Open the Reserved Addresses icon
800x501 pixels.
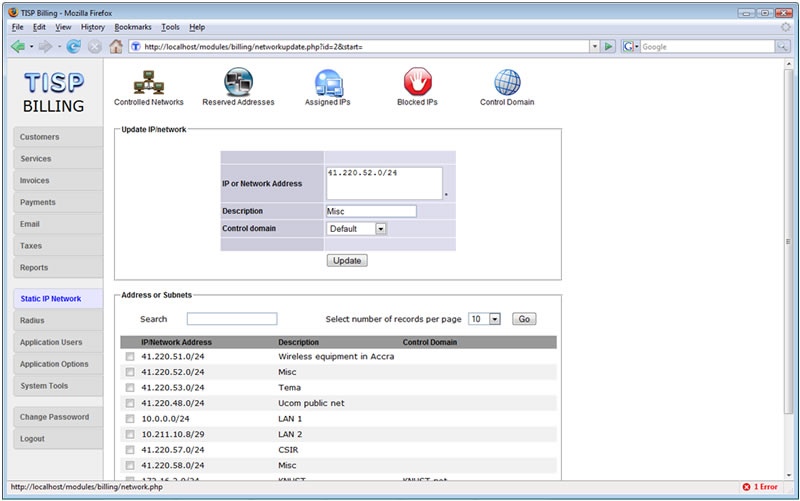click(238, 82)
